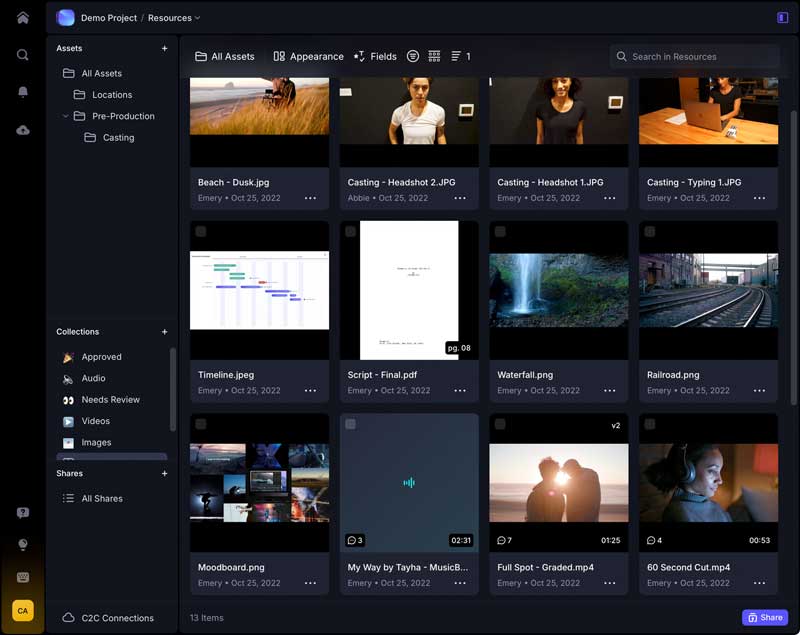800x635 pixels.
Task: Tick the Waterfall.png checkbox
Action: pos(500,232)
